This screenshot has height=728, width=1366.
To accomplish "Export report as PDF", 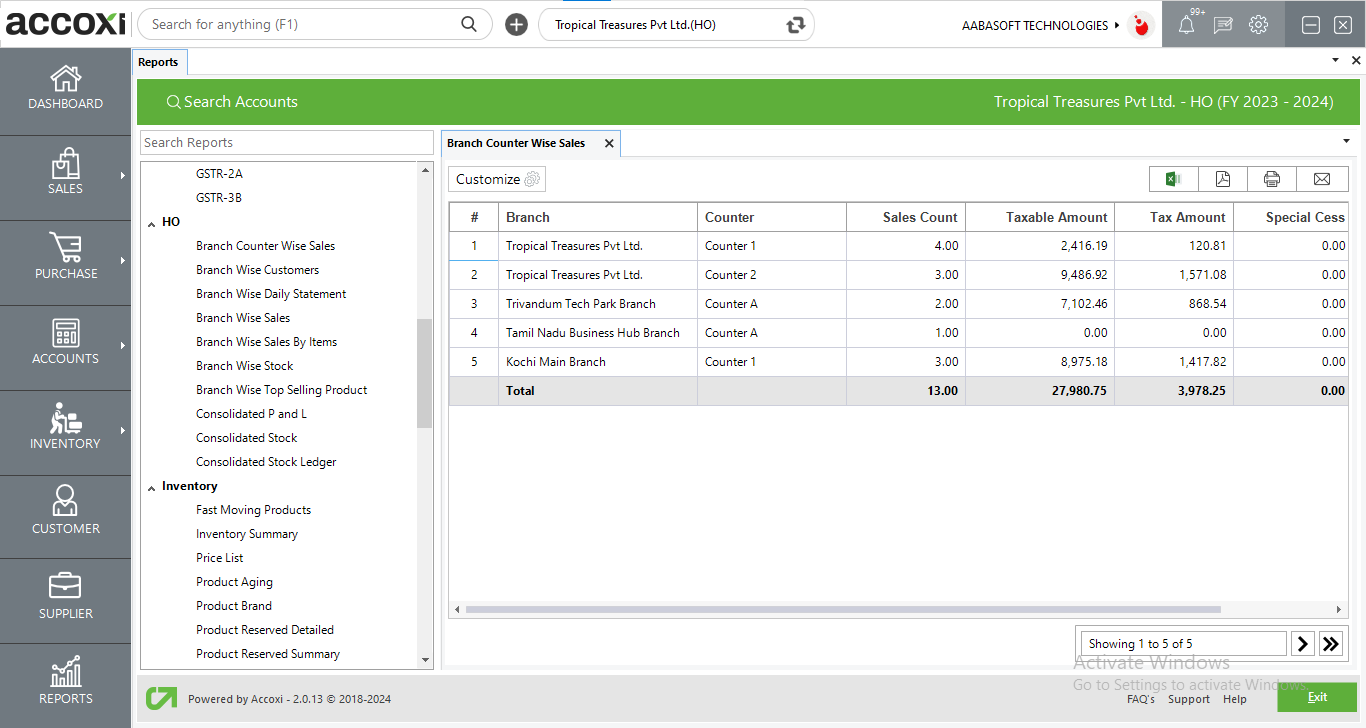I will pyautogui.click(x=1222, y=179).
